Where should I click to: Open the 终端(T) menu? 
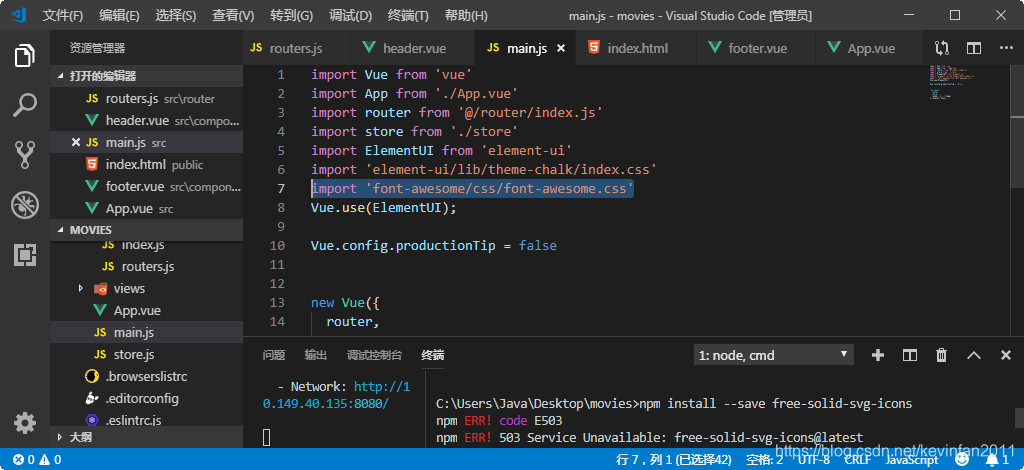pyautogui.click(x=408, y=15)
